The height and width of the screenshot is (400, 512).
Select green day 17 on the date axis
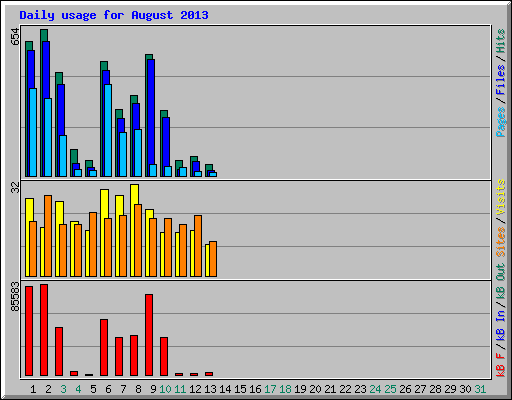270,389
